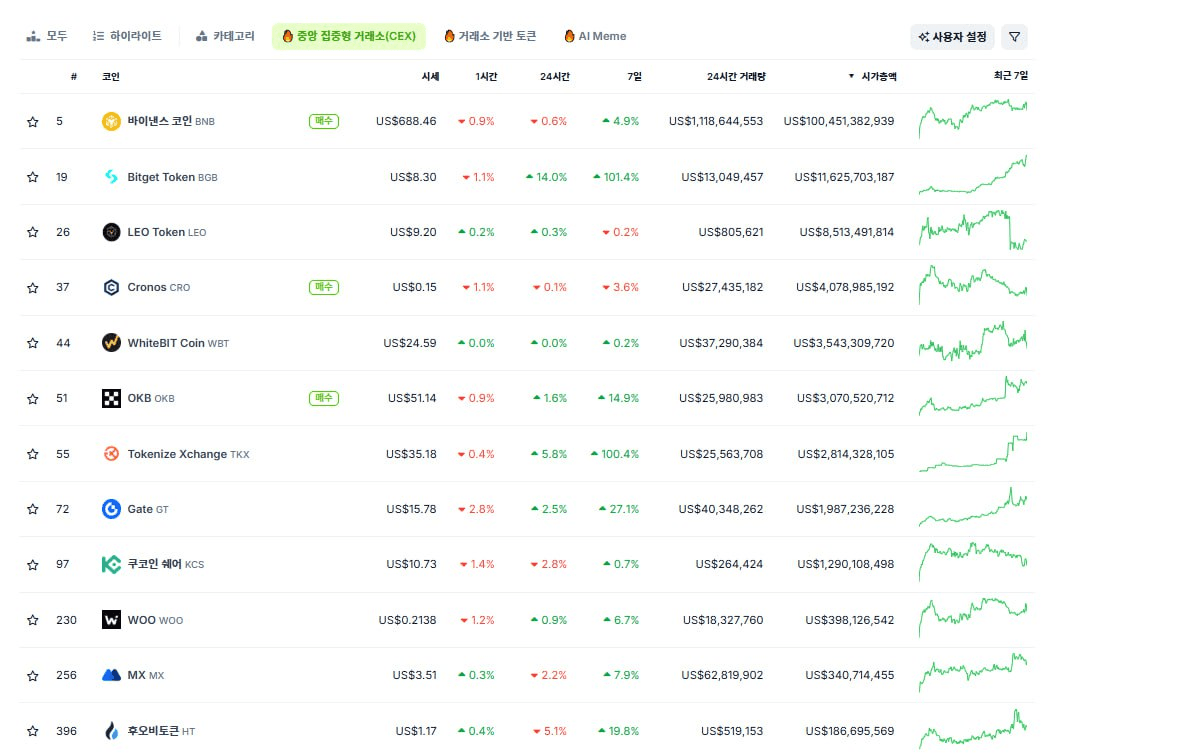The width and height of the screenshot is (1182, 756).
Task: Select the 거래소 기반 토큰 tab
Action: [x=490, y=36]
